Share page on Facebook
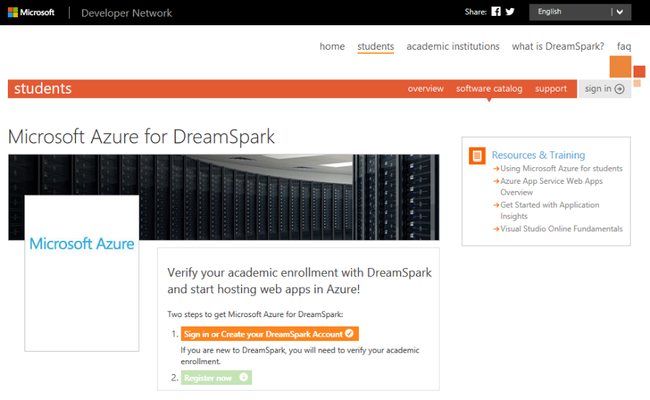This screenshot has width=650, height=400. (x=496, y=12)
